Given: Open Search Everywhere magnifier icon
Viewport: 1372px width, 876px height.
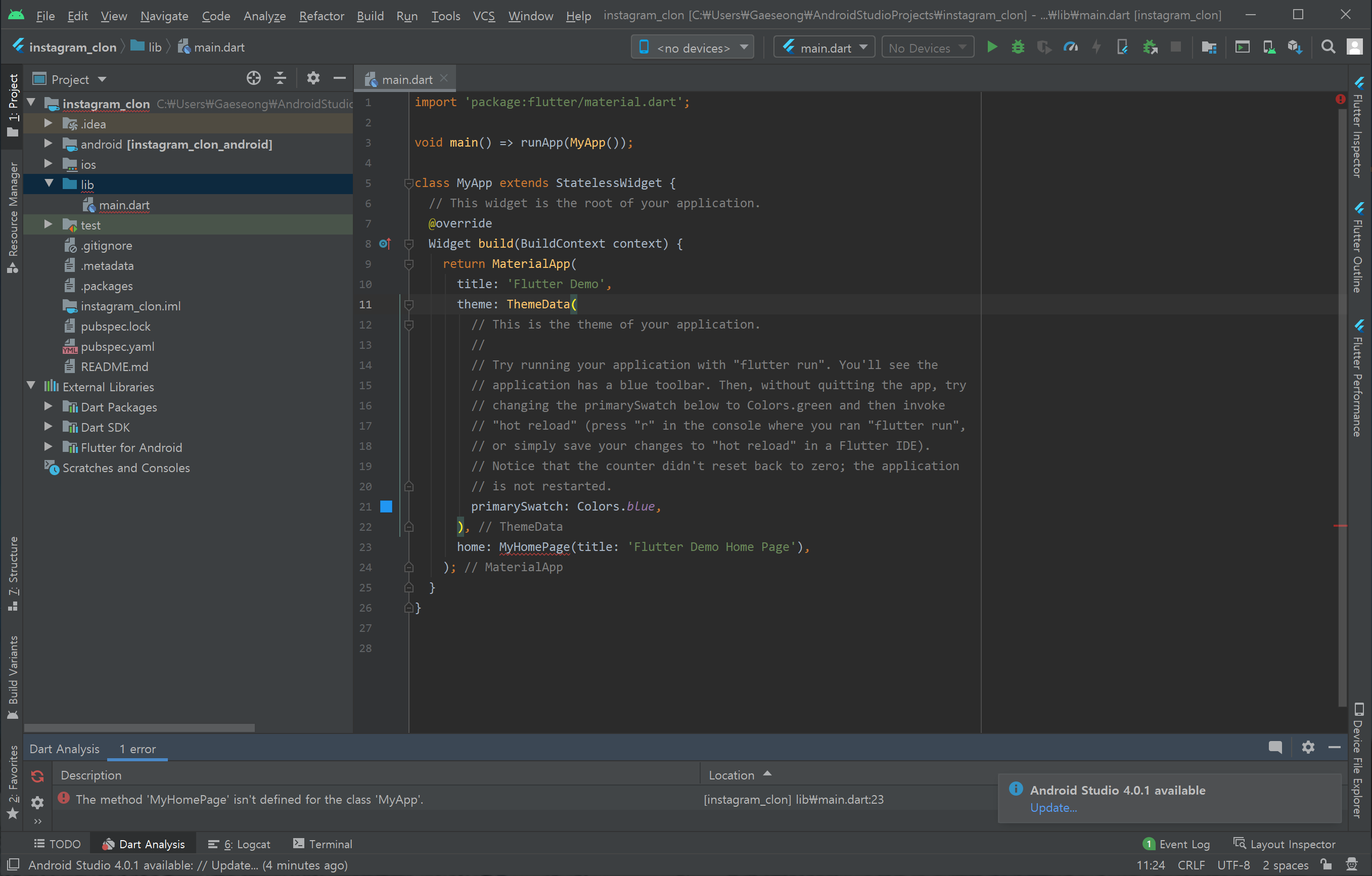Looking at the screenshot, I should pyautogui.click(x=1328, y=48).
